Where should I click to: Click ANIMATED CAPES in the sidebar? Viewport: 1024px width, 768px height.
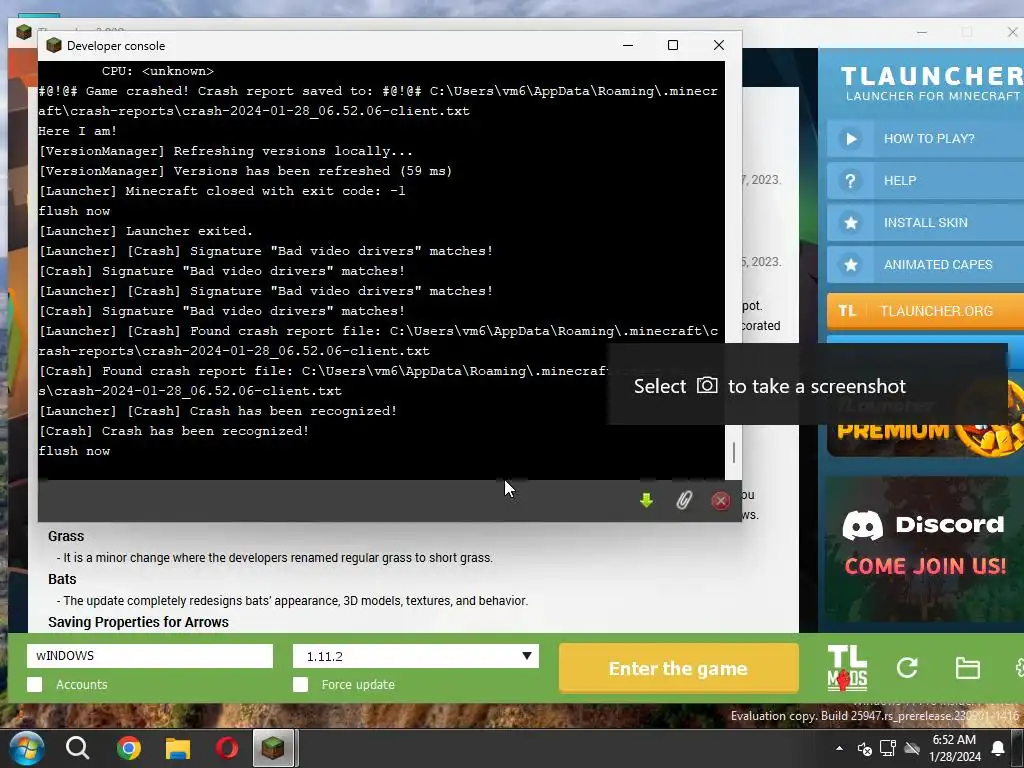(925, 264)
